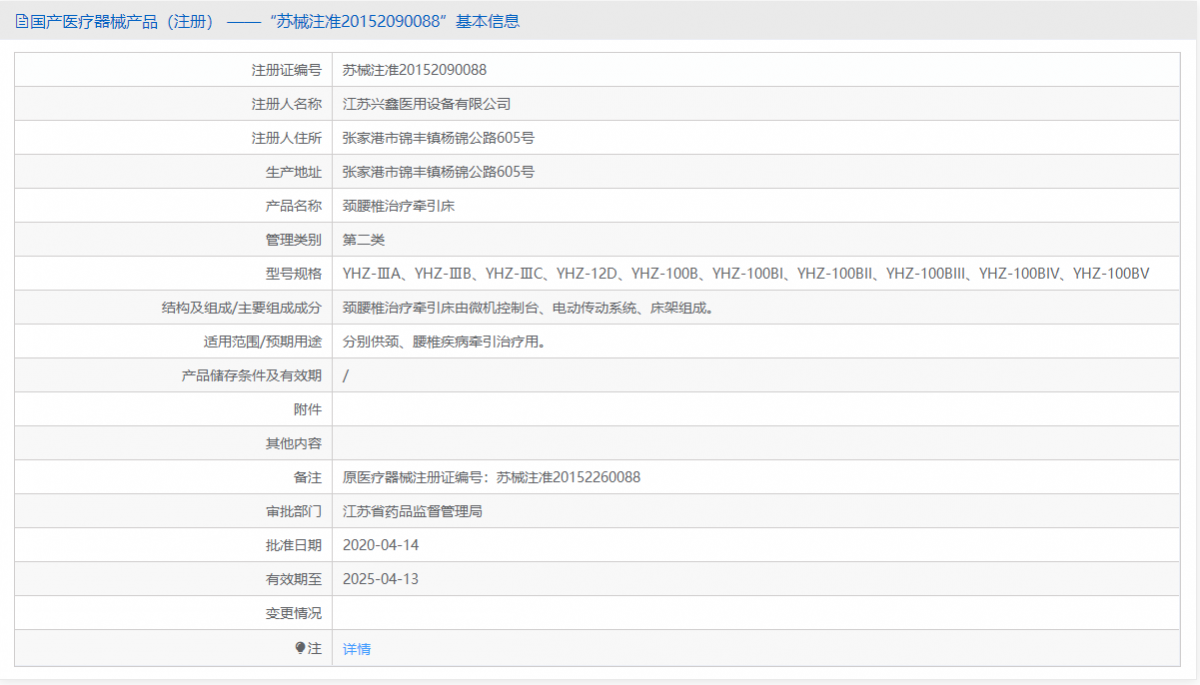Click the label 结构及组成/主要组成成分
Viewport: 1200px width, 685px height.
point(242,308)
